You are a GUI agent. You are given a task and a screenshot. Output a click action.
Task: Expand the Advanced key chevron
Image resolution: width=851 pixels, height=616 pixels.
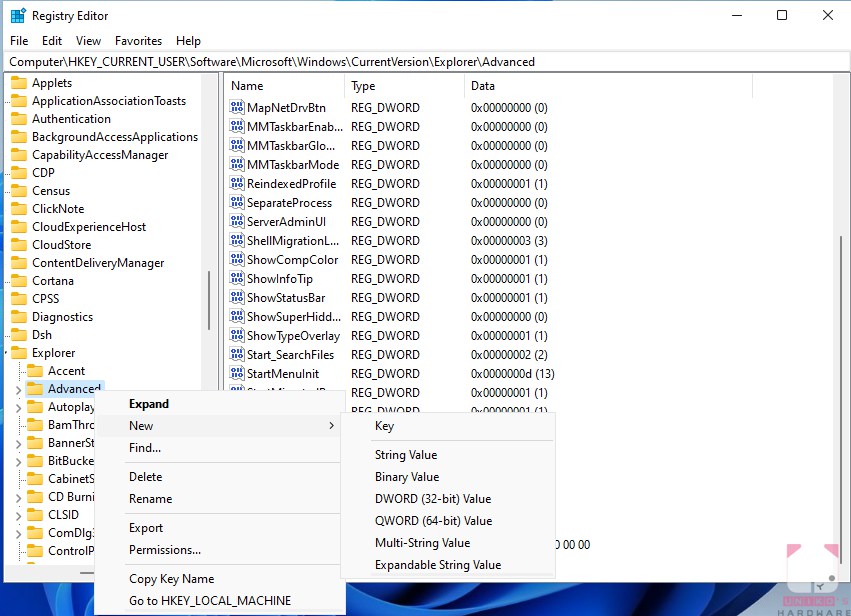18,390
